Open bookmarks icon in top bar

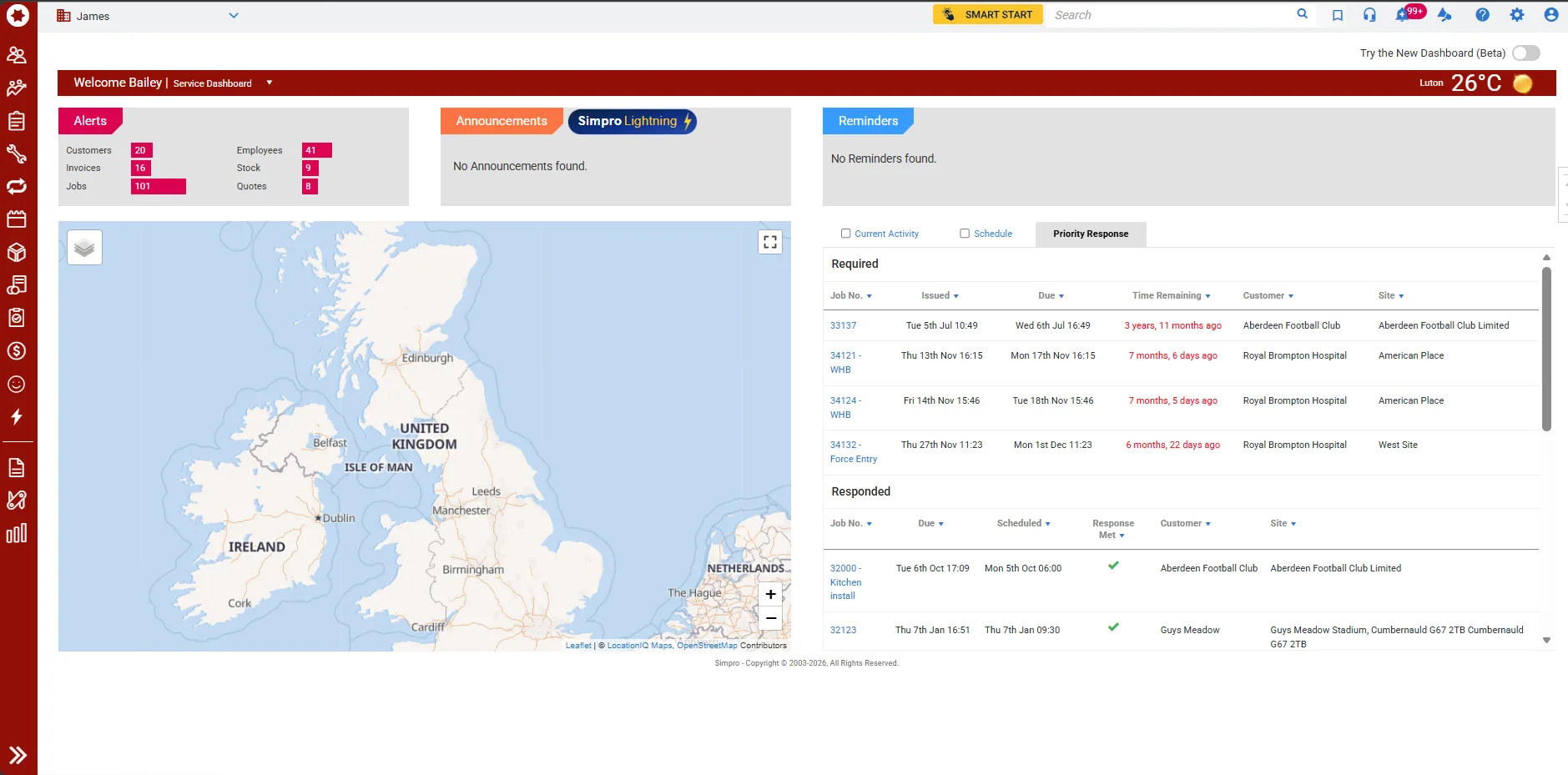1338,15
